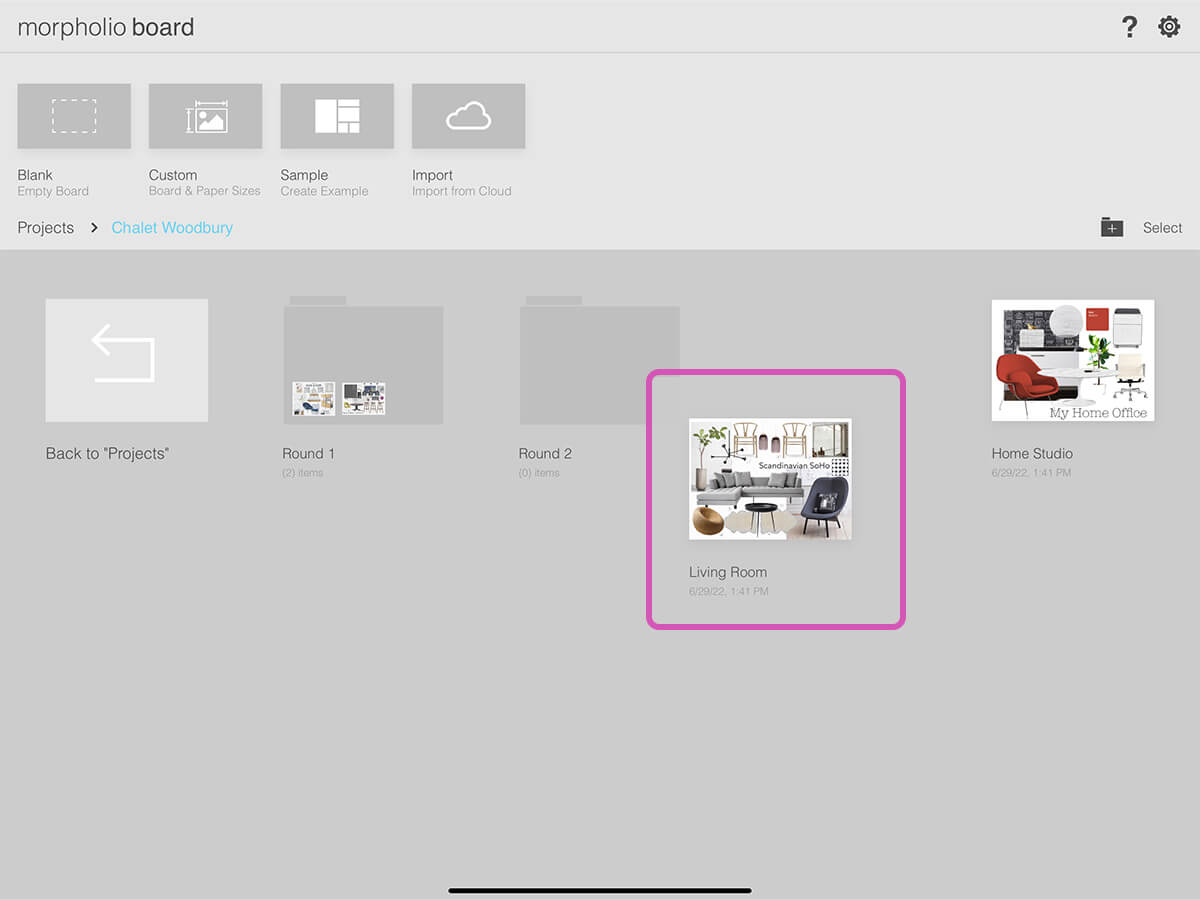This screenshot has width=1200, height=900.
Task: Open the help question mark icon
Action: point(1129,27)
